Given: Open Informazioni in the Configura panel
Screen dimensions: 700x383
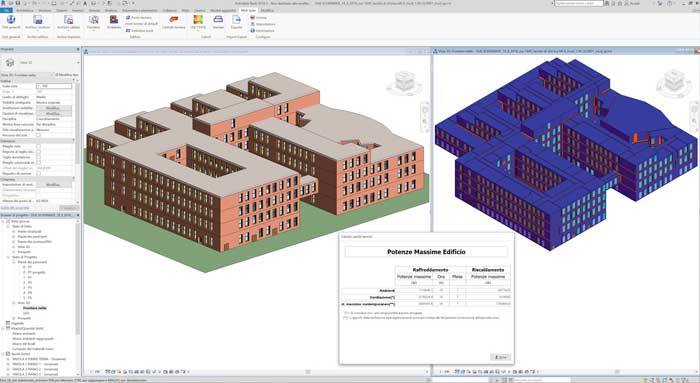Looking at the screenshot, I should pyautogui.click(x=262, y=31).
